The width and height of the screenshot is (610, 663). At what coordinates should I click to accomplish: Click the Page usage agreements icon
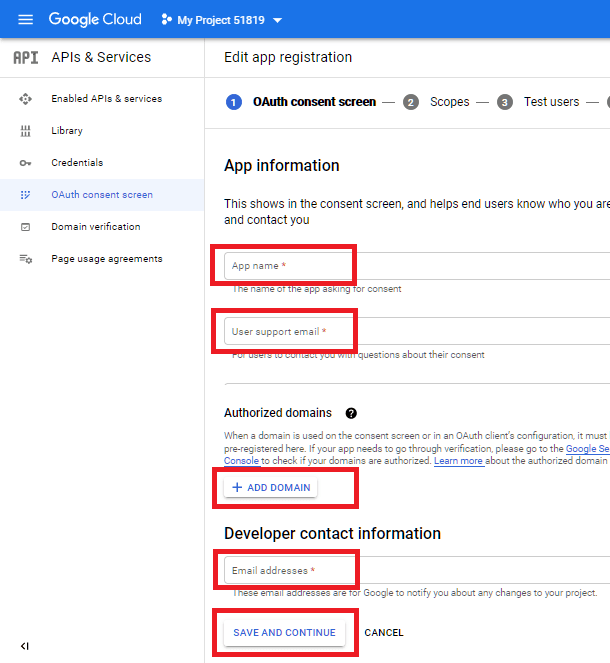[x=25, y=259]
